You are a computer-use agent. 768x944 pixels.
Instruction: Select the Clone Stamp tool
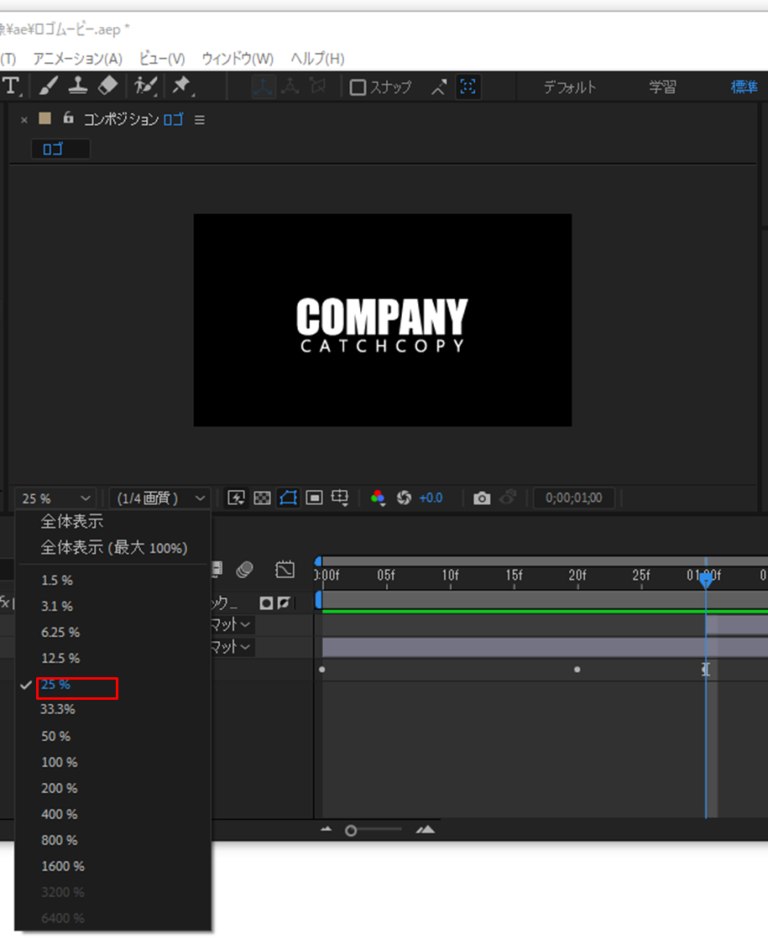click(78, 87)
